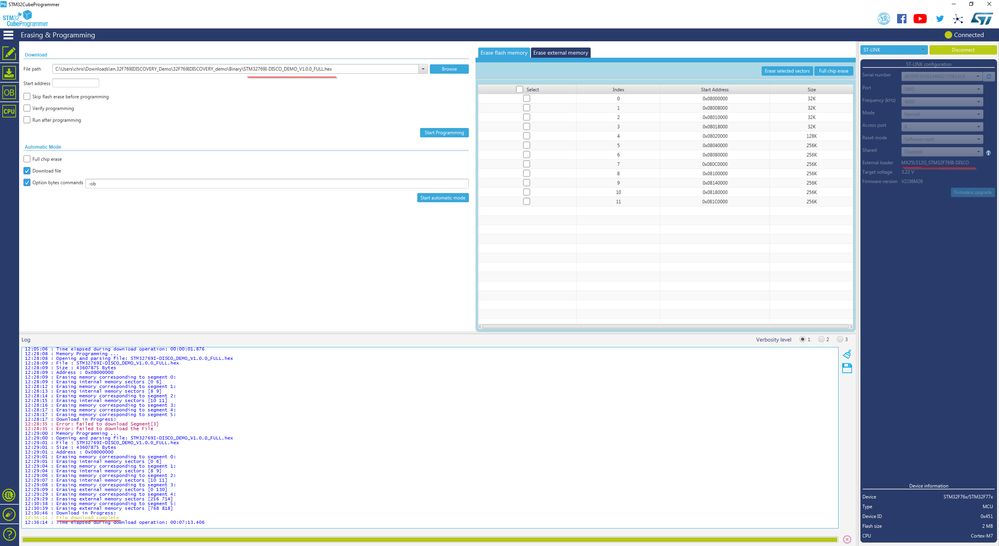Click the Start Address column header

click(x=714, y=90)
